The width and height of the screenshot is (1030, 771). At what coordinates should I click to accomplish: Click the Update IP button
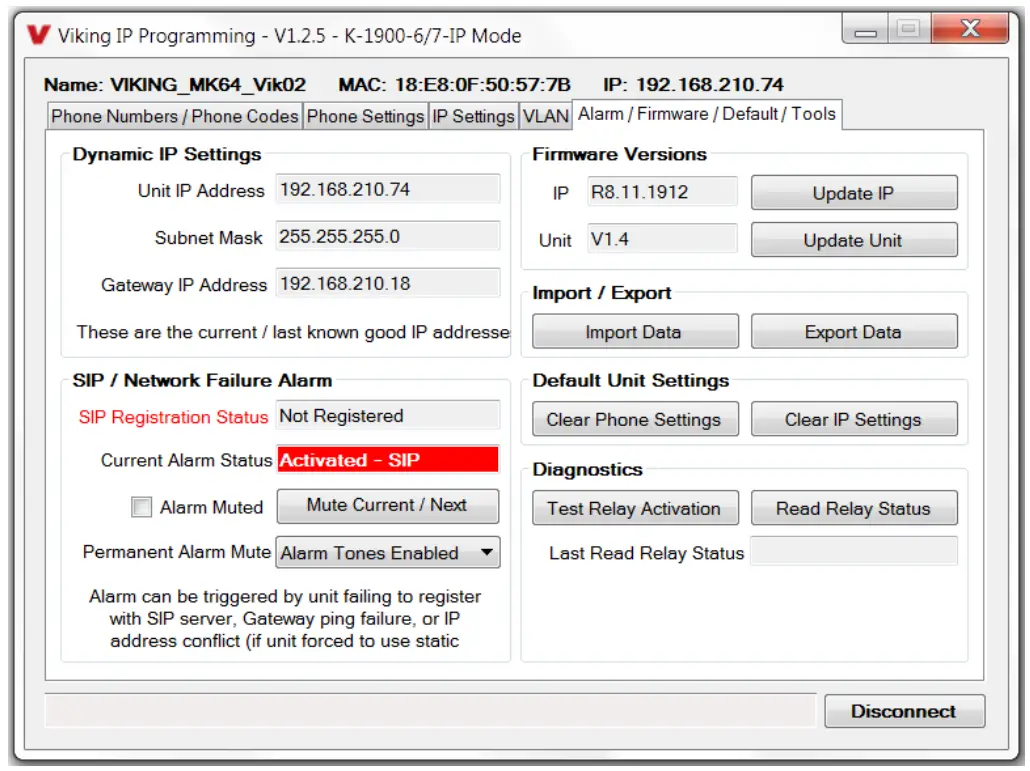854,193
